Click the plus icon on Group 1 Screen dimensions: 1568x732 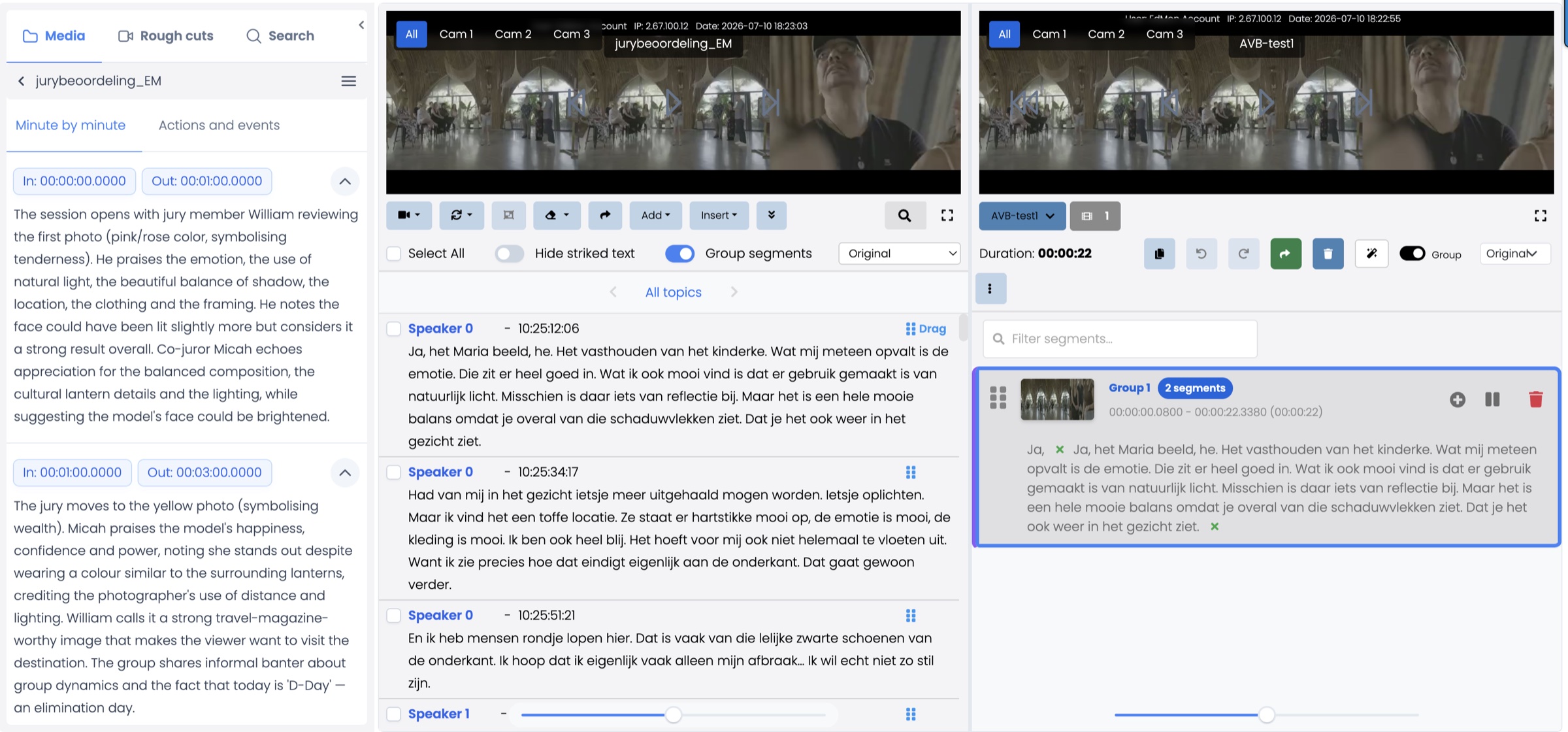(1458, 399)
